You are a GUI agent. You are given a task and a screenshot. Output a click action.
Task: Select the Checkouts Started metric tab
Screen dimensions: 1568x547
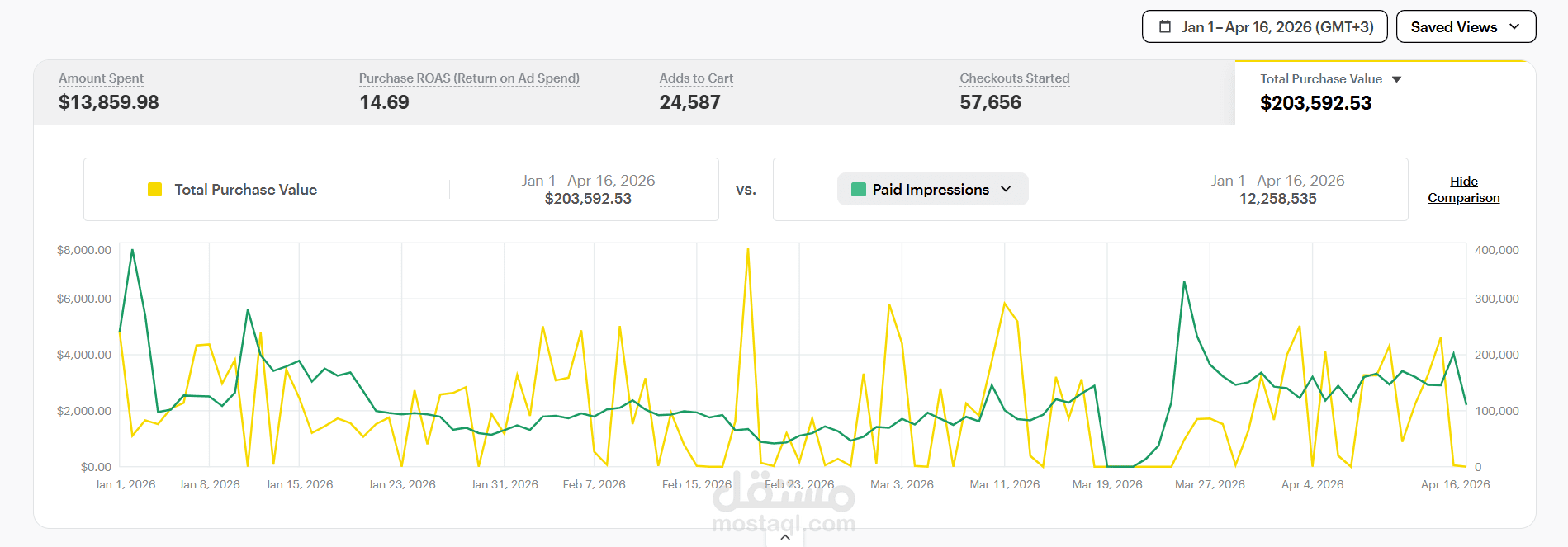coord(1085,92)
